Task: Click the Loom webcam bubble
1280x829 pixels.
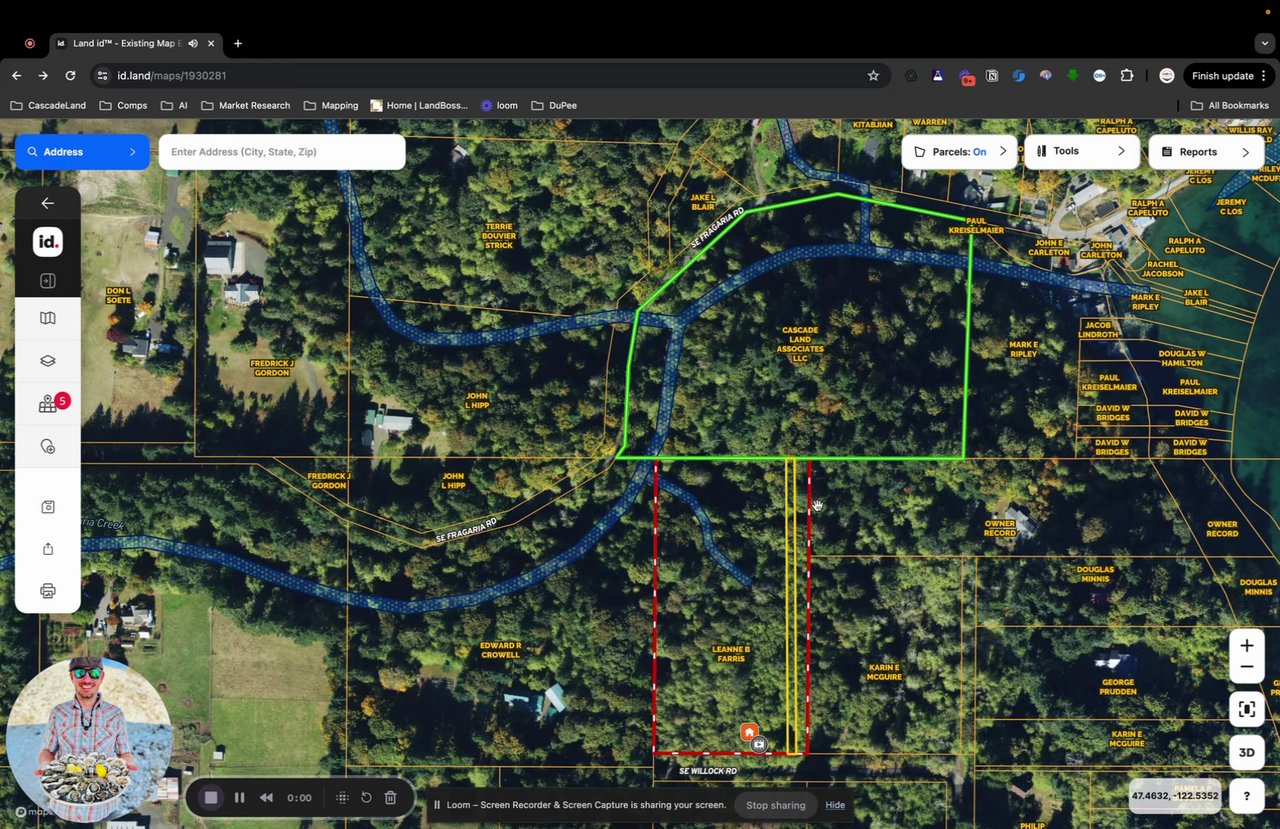Action: pos(87,738)
